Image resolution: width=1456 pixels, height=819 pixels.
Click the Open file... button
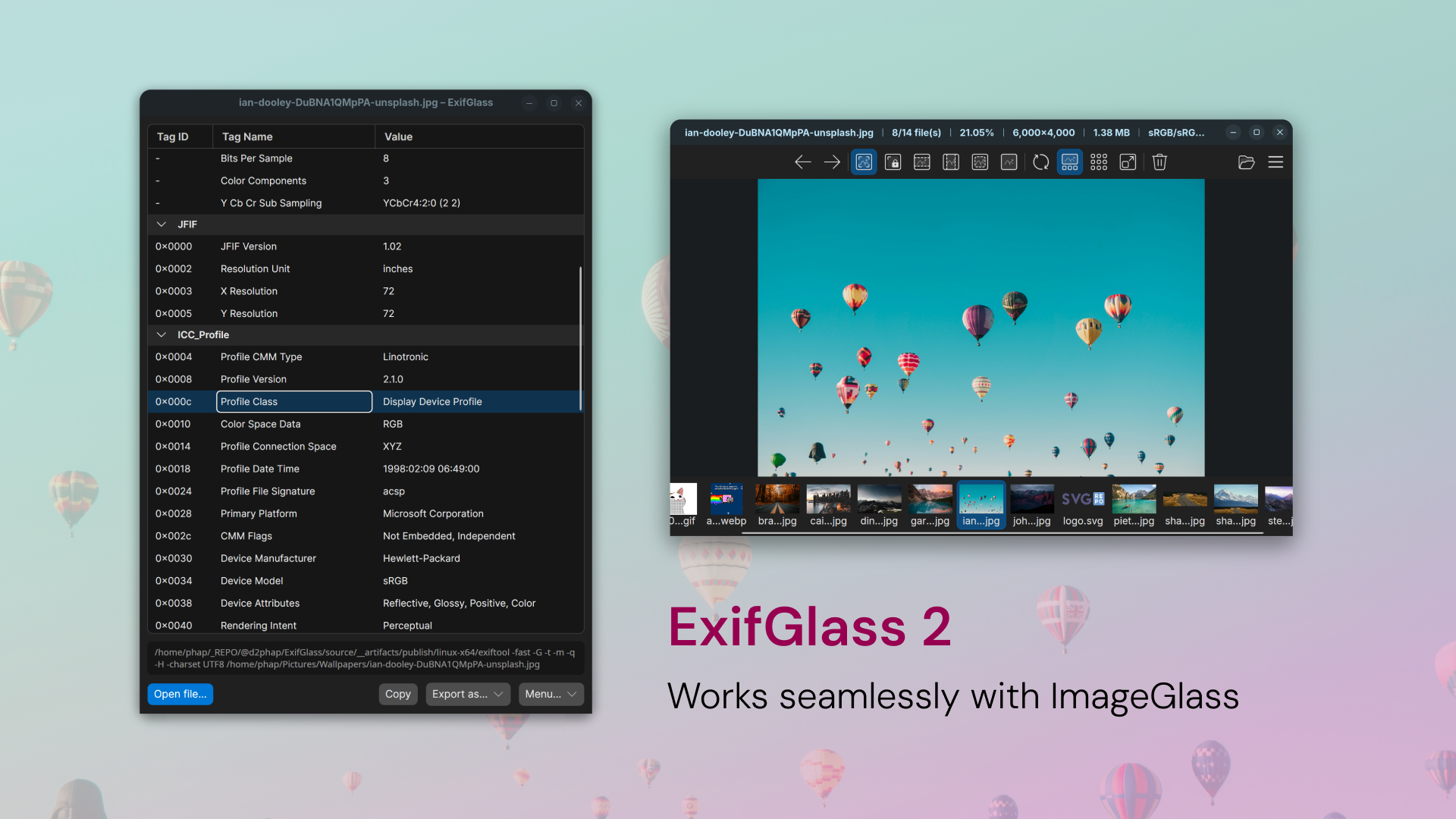tap(180, 694)
